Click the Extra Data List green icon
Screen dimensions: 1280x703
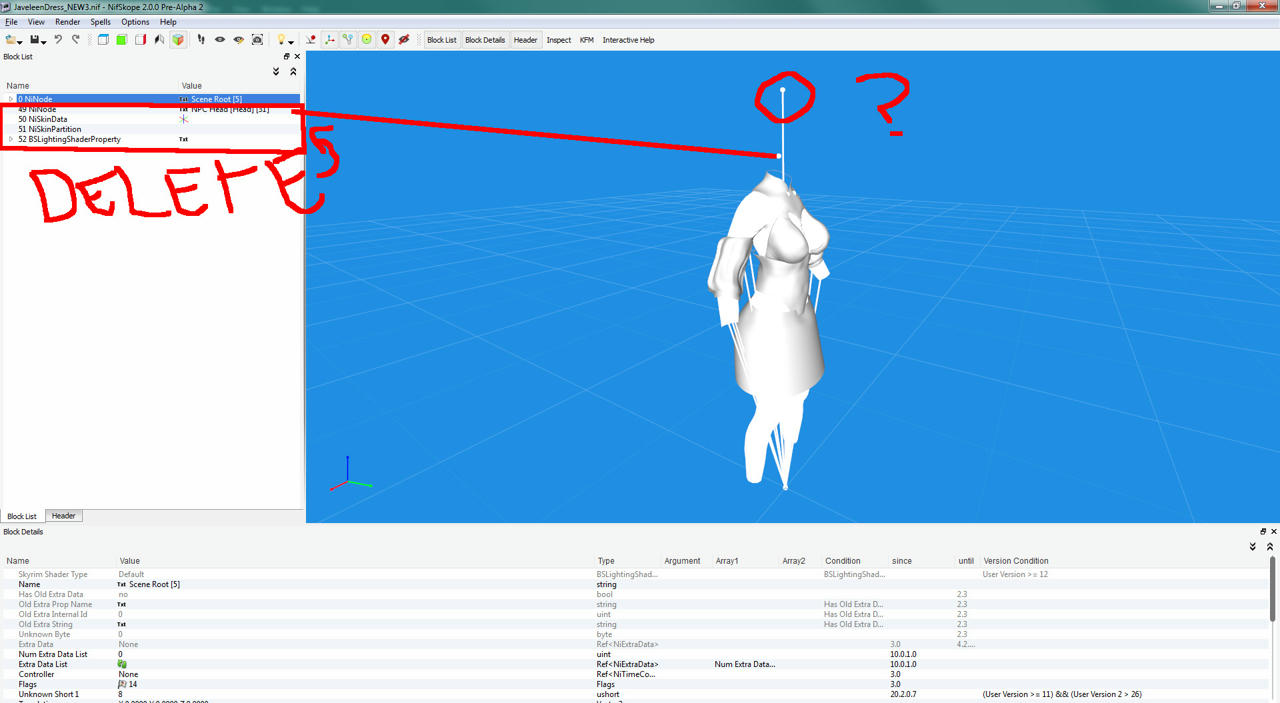pos(122,664)
